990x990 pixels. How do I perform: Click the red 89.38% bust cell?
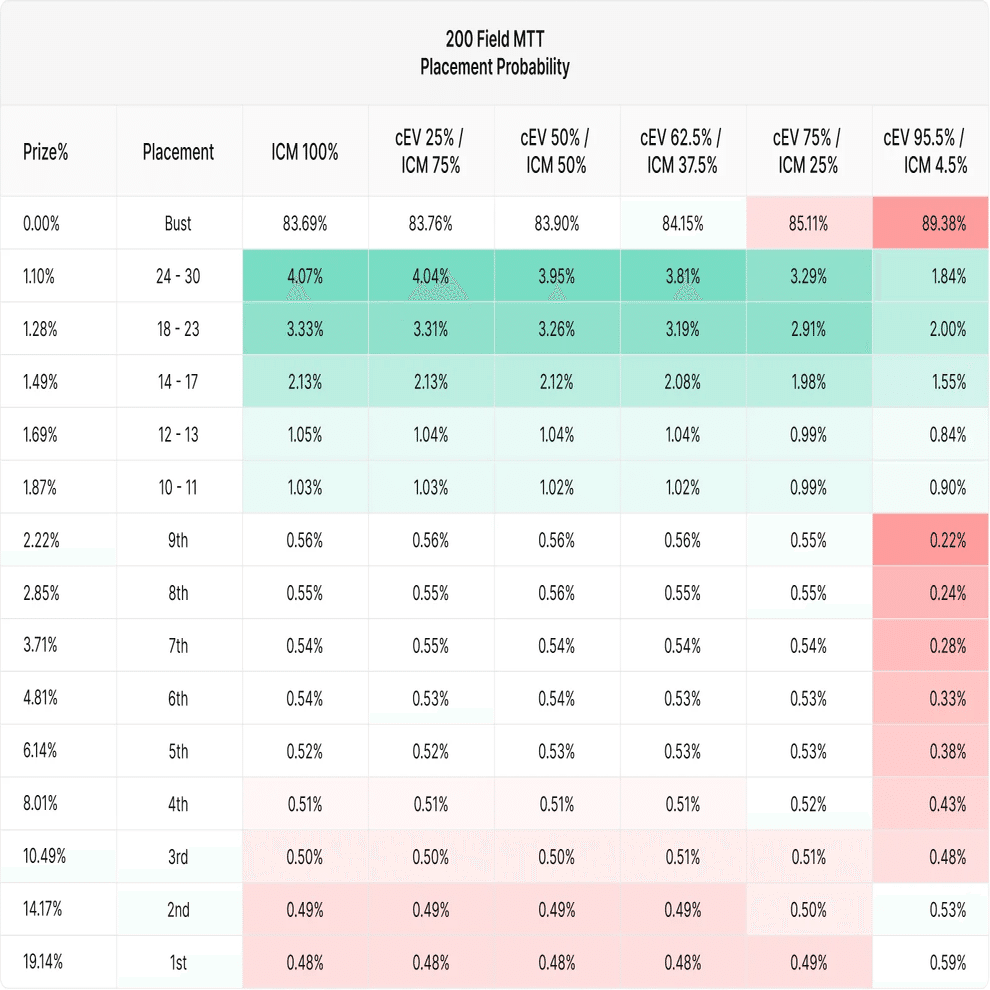coord(944,224)
